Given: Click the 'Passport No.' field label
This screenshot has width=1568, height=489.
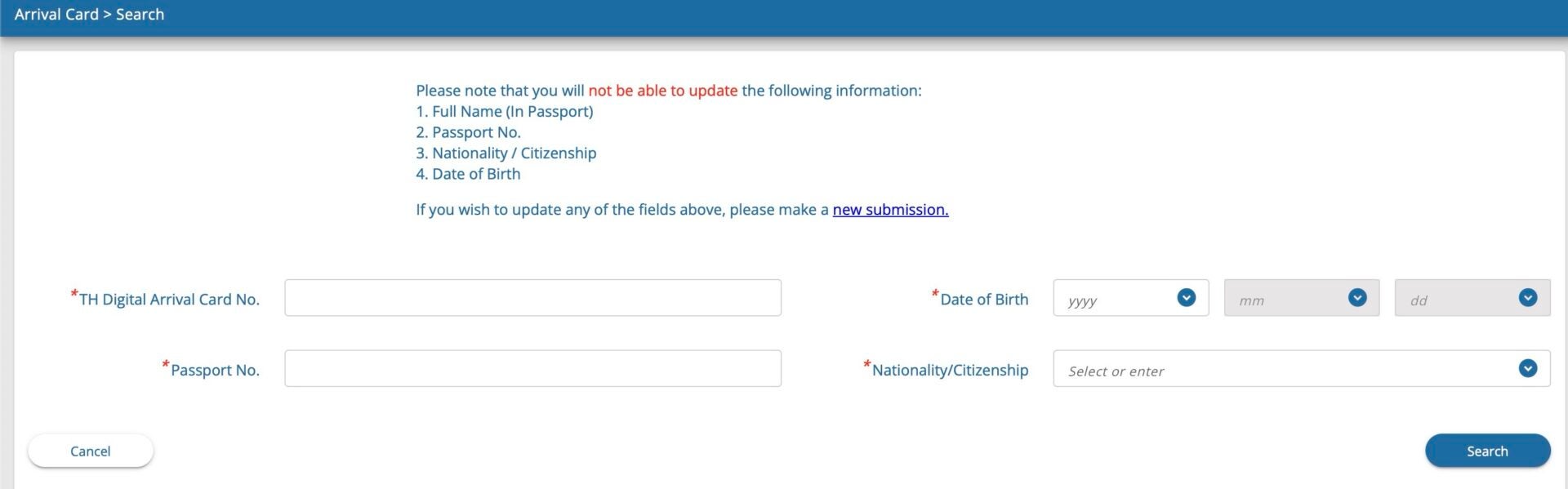Looking at the screenshot, I should pyautogui.click(x=215, y=371).
